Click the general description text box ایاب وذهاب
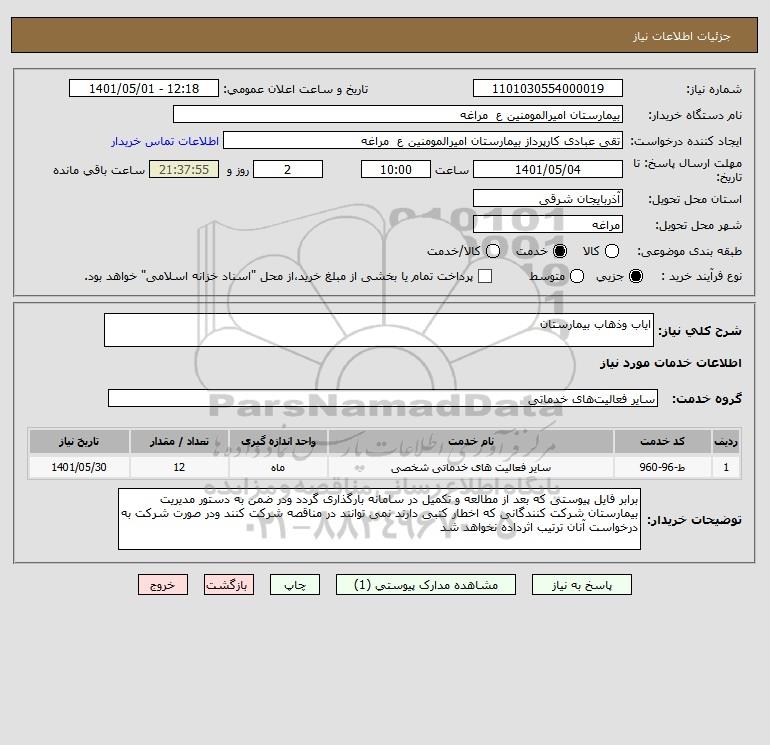 click(379, 330)
